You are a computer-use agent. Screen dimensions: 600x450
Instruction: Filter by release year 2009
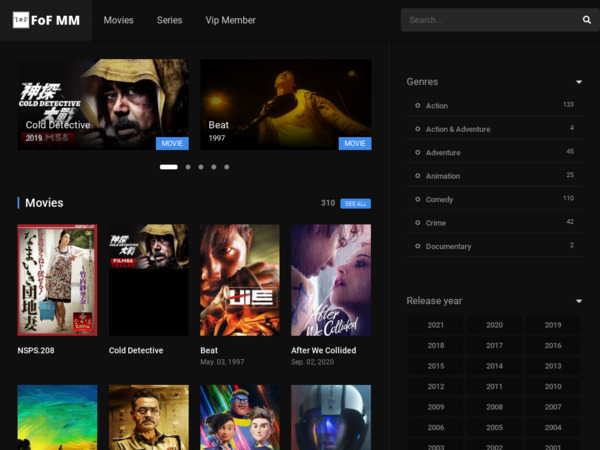(435, 407)
